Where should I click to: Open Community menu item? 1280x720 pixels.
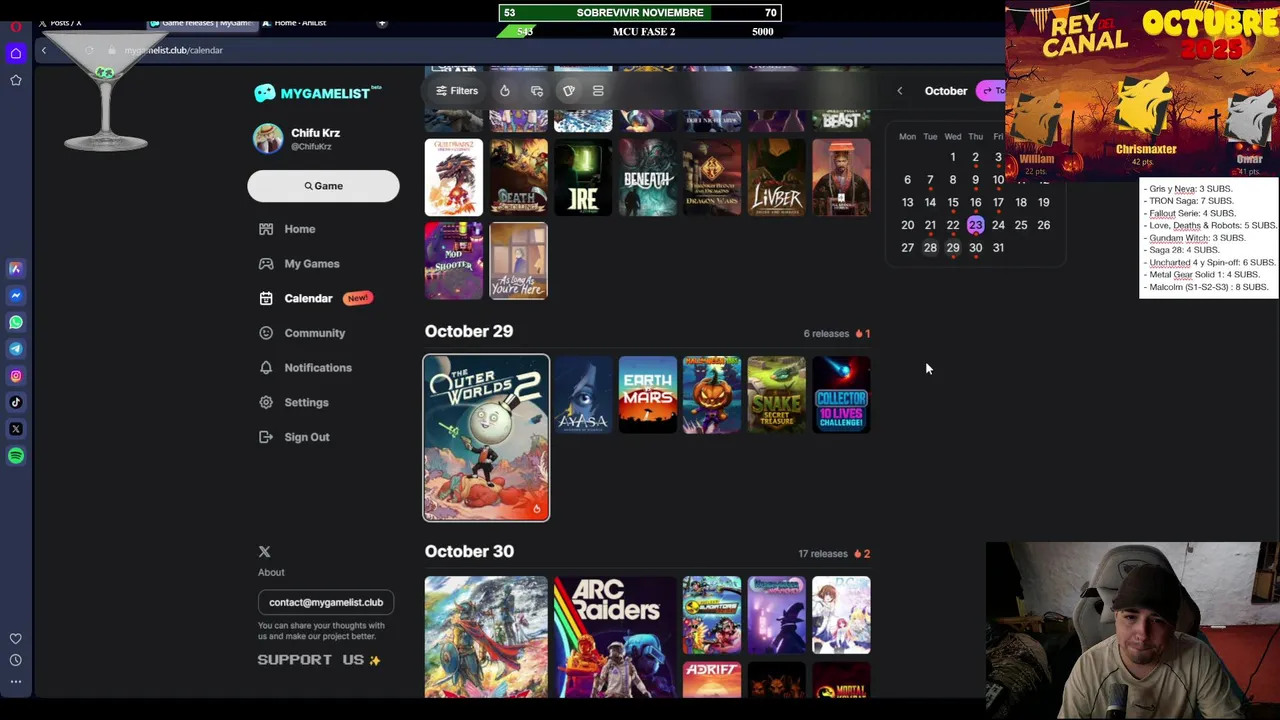coord(314,333)
